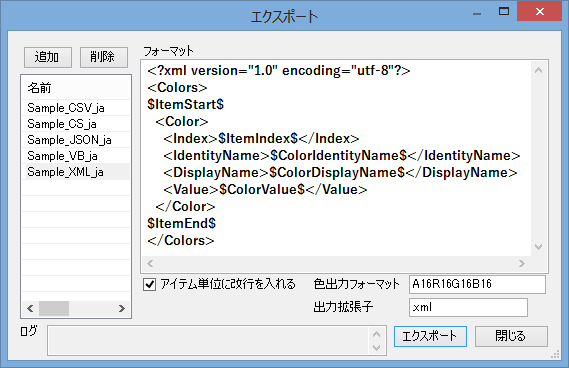The height and width of the screenshot is (368, 569).
Task: Select Sample_VB_ja in the list
Action: tap(76, 156)
